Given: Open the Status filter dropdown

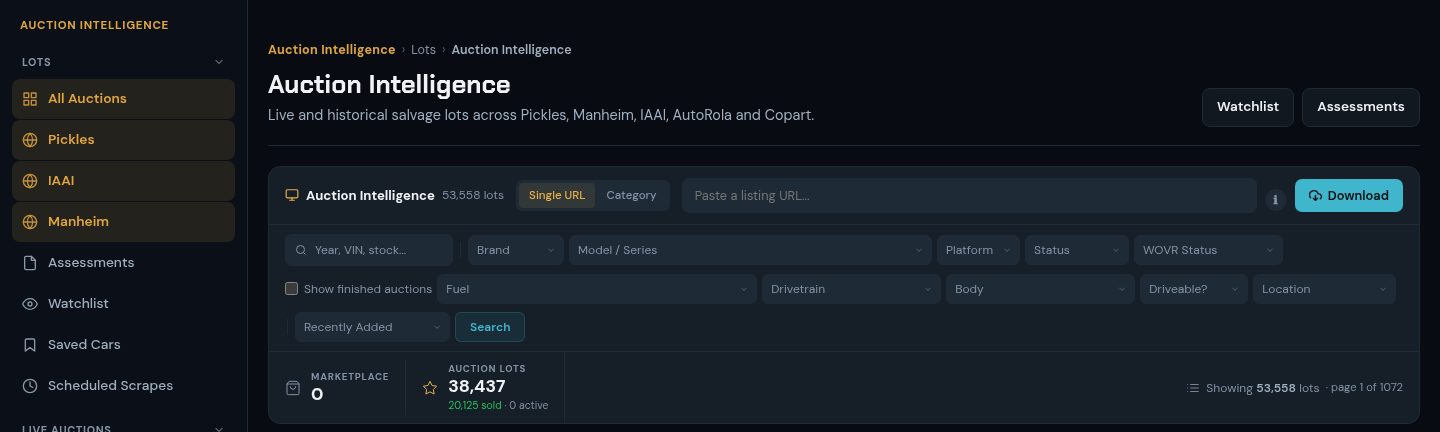Looking at the screenshot, I should tap(1077, 250).
